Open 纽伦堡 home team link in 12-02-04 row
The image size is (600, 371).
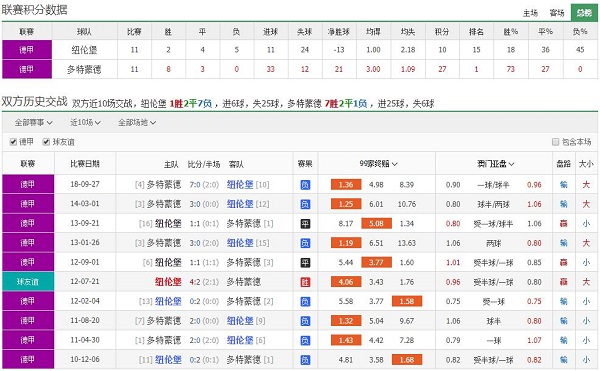tap(168, 301)
